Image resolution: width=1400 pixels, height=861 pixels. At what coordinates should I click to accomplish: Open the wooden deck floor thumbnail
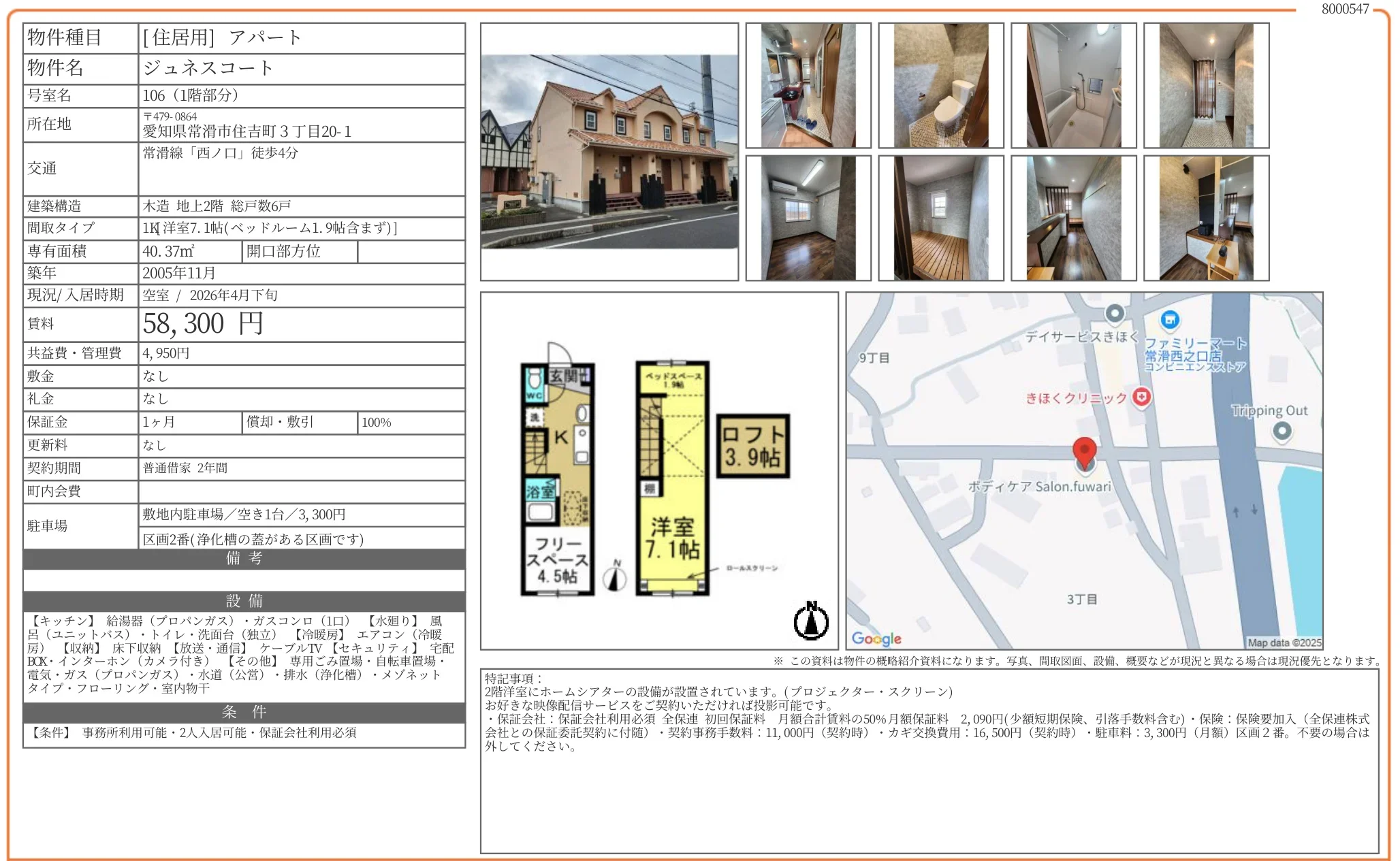coord(940,218)
